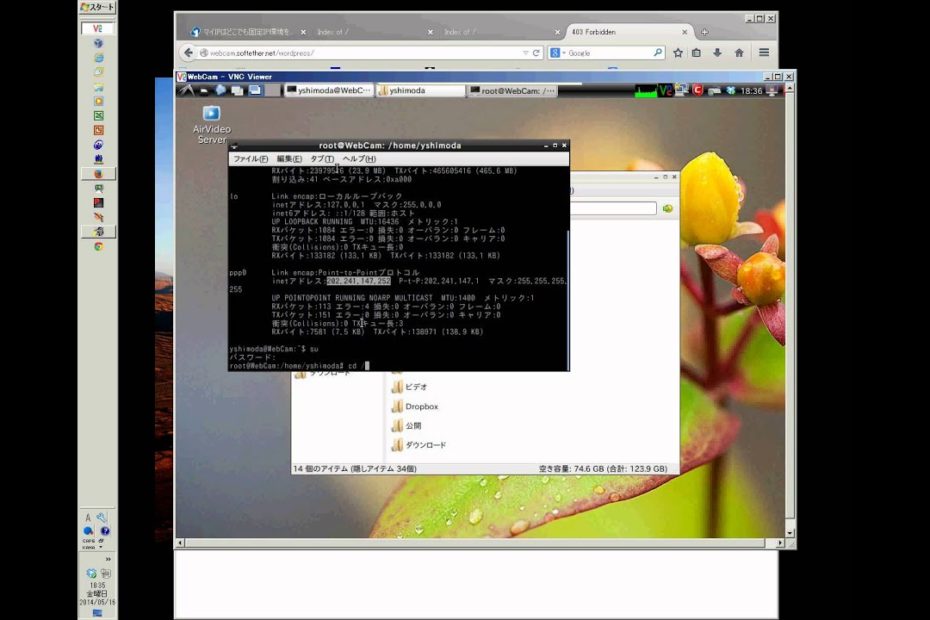Bookmark this page with the star icon
The width and height of the screenshot is (930, 620).
coord(678,52)
